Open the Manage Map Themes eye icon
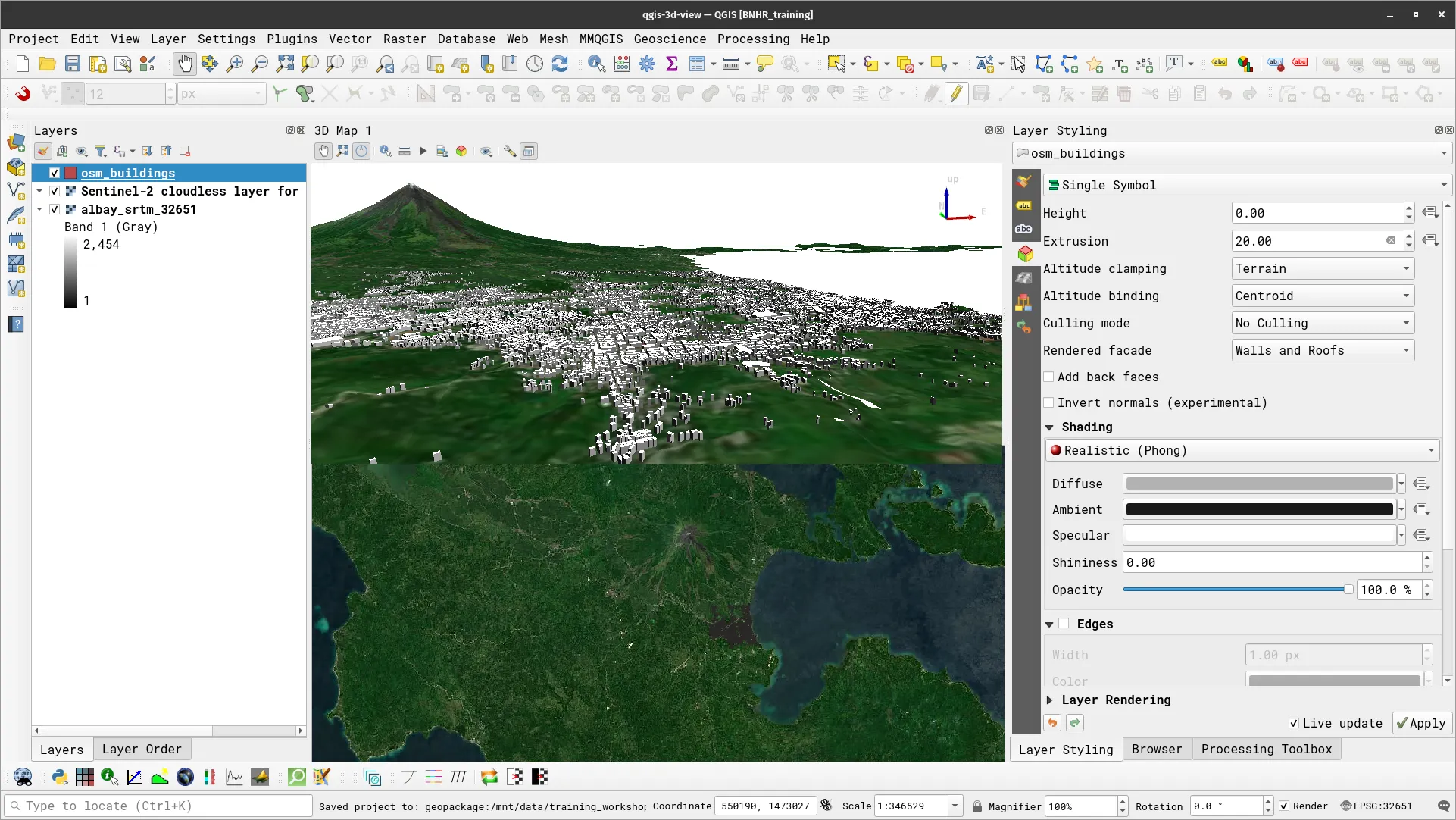 click(82, 151)
